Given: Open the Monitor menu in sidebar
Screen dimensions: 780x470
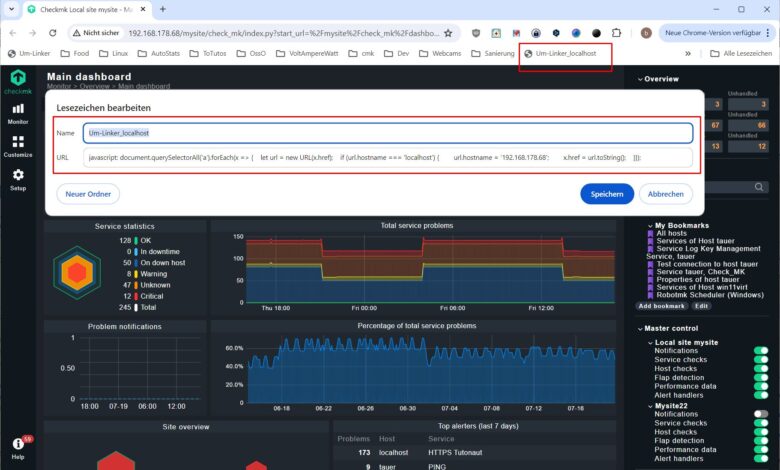Looking at the screenshot, I should pos(18,114).
